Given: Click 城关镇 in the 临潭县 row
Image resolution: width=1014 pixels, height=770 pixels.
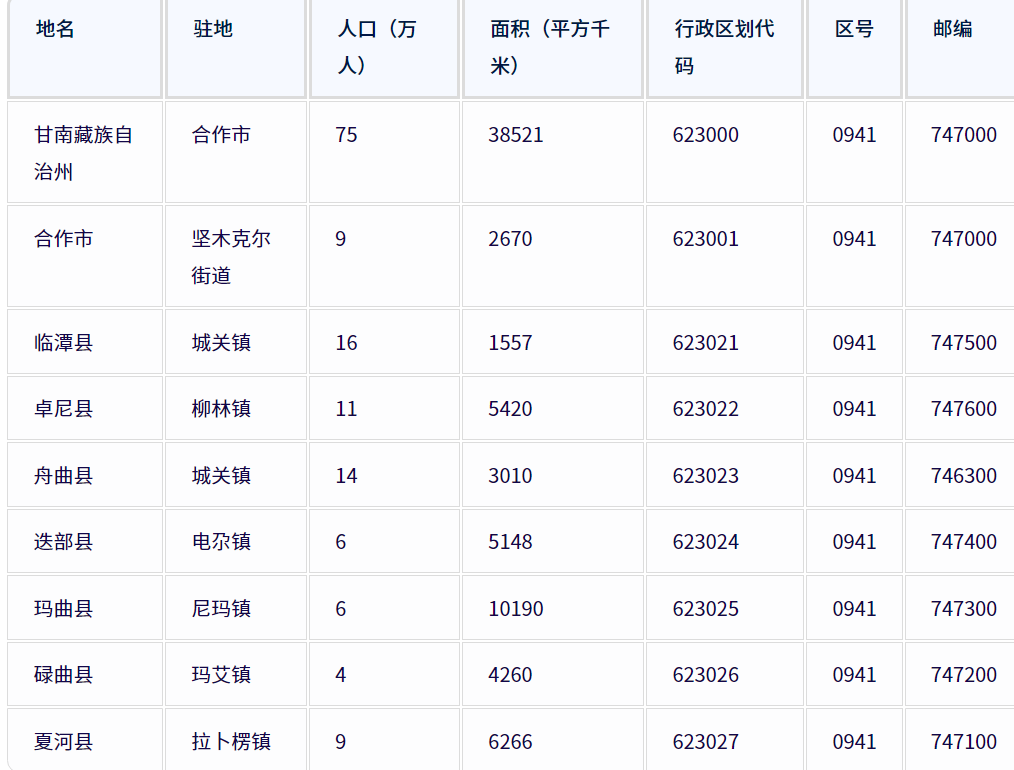Looking at the screenshot, I should click(x=235, y=342).
